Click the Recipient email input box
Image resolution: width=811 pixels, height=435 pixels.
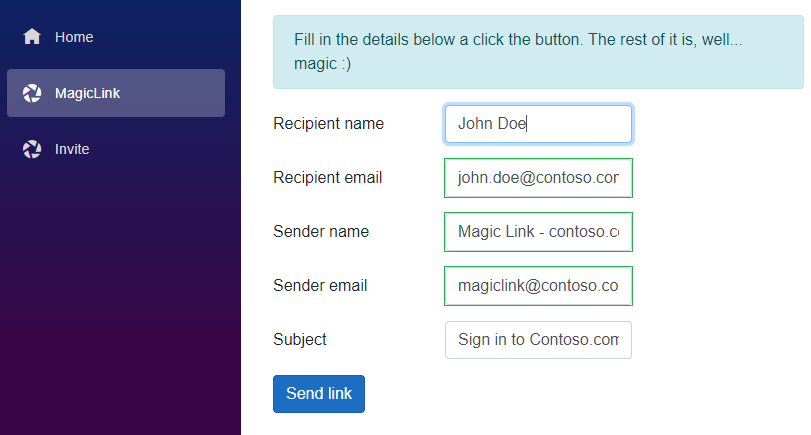click(x=538, y=178)
